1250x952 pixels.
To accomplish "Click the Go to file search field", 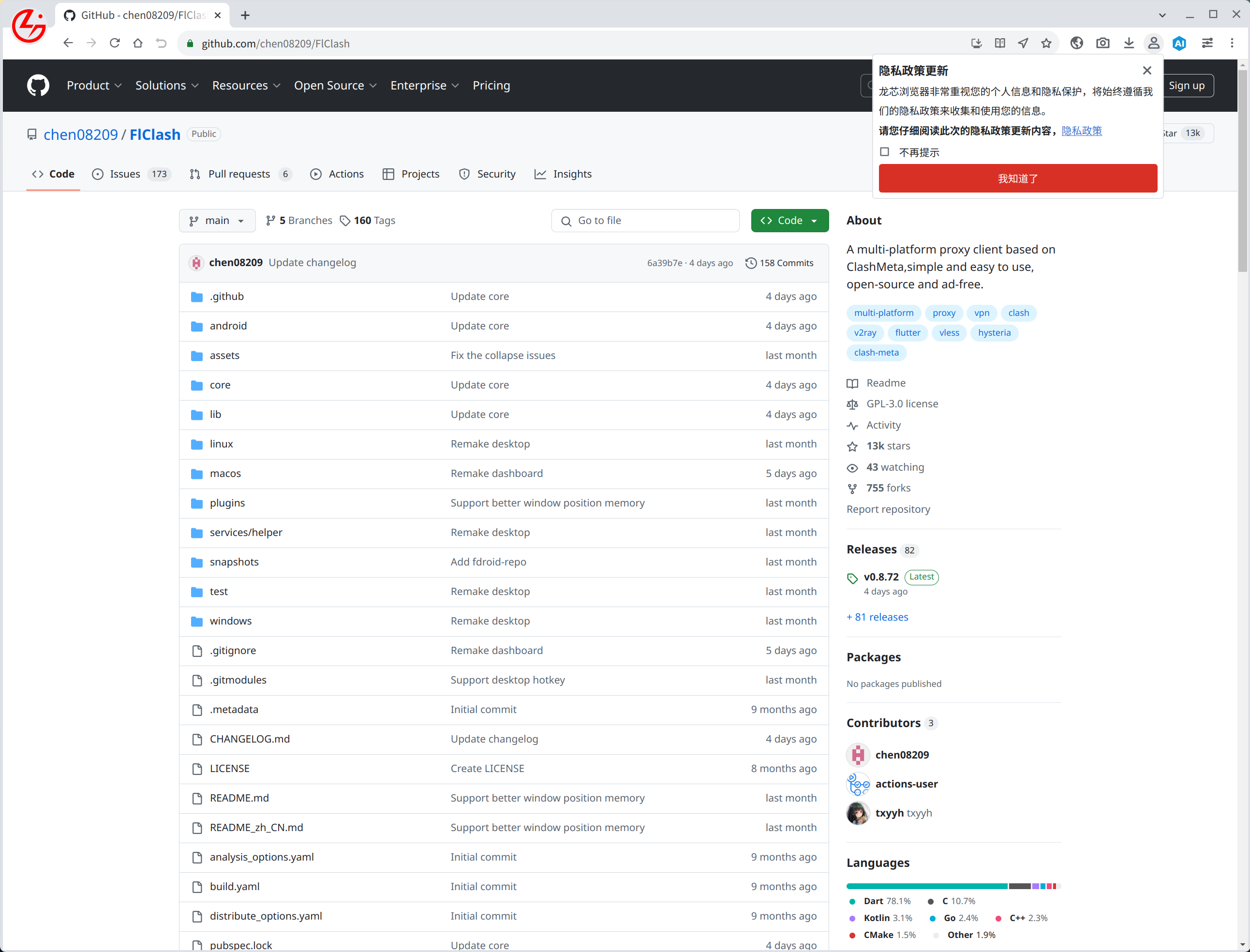I will click(645, 221).
